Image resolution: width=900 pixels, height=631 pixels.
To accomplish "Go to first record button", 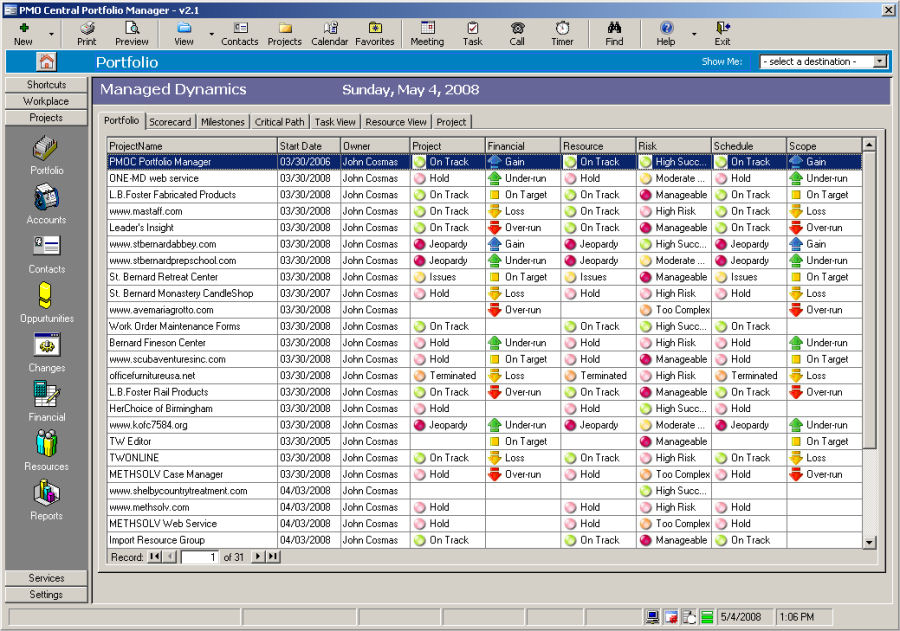I will [154, 556].
